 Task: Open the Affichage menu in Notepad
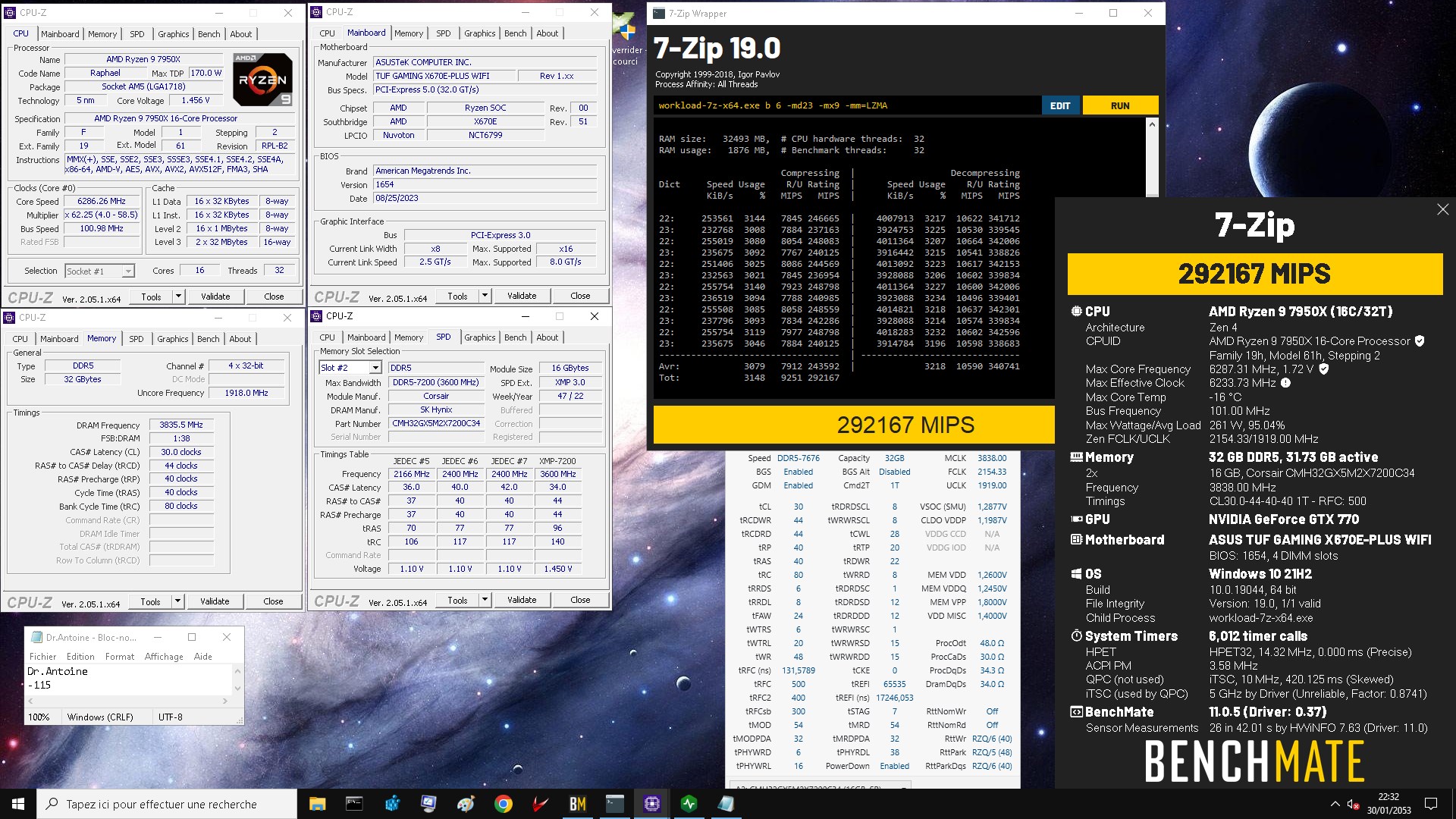click(164, 657)
